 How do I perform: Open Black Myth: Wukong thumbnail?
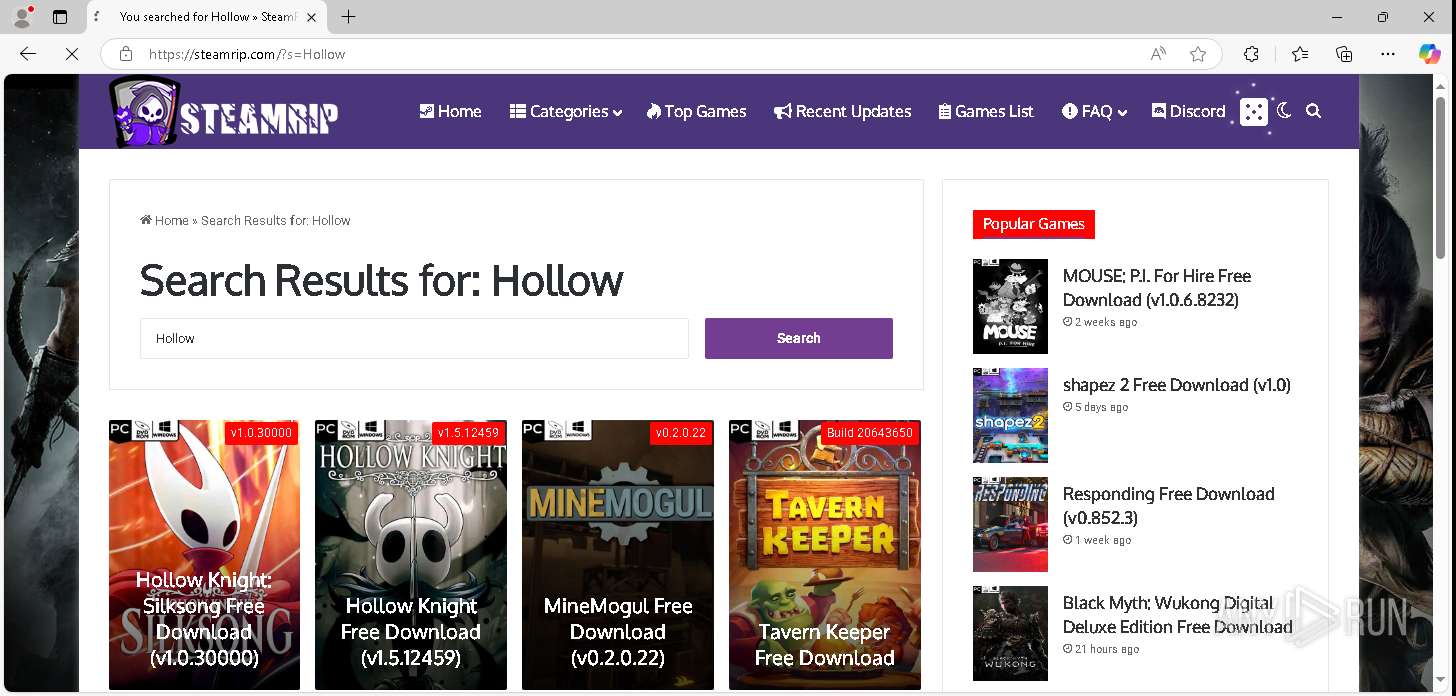pos(1010,633)
